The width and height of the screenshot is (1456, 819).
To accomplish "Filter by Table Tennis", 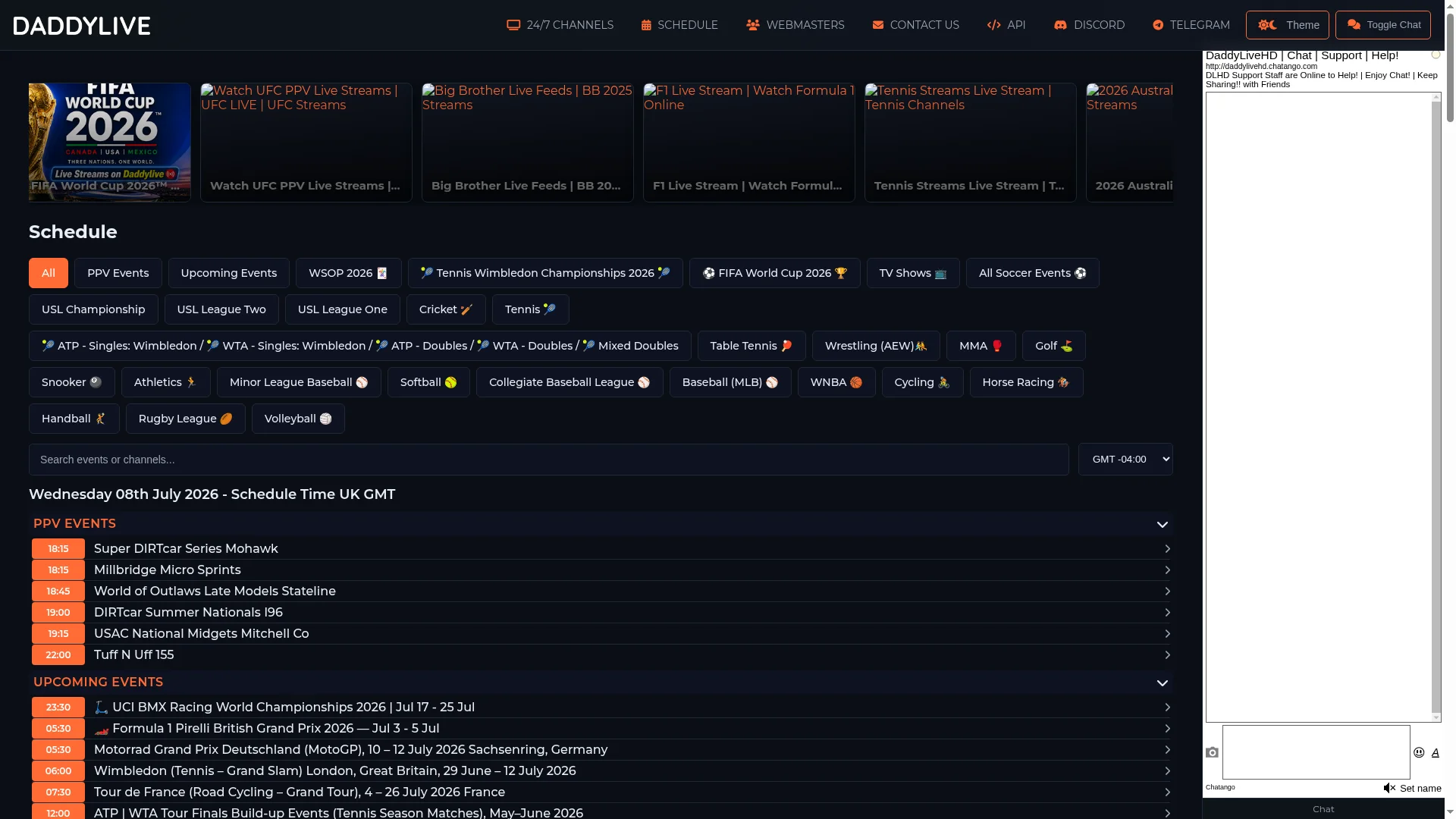I will pos(752,346).
